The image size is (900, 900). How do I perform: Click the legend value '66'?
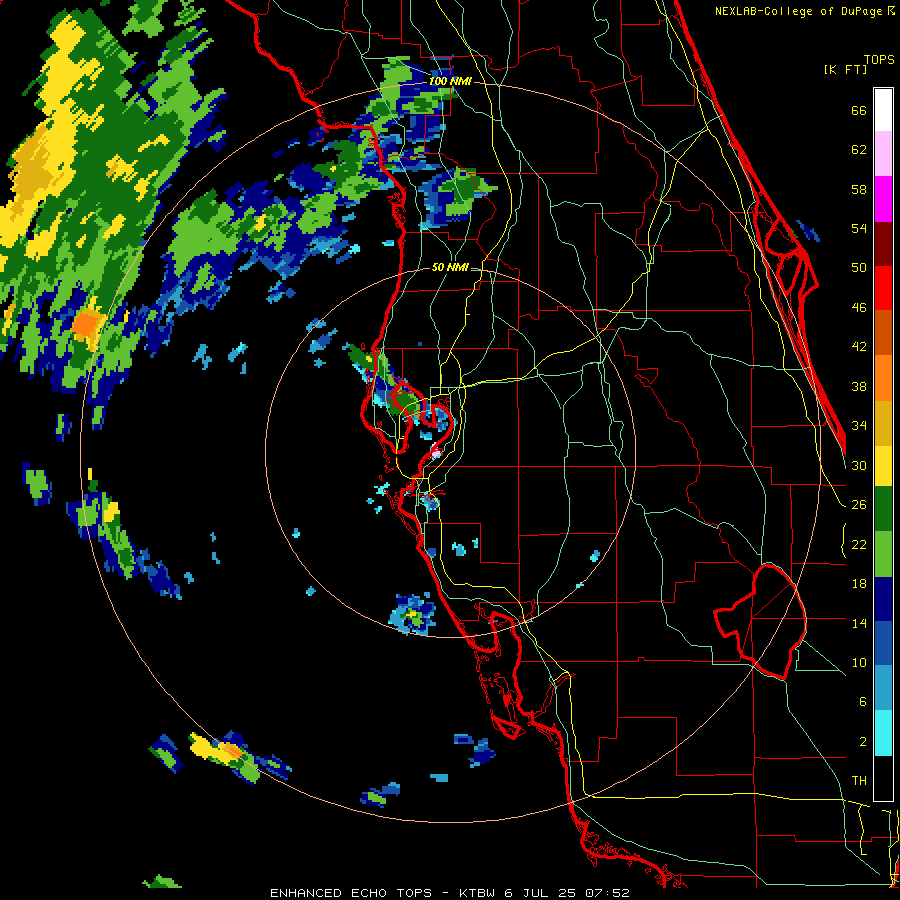[859, 111]
